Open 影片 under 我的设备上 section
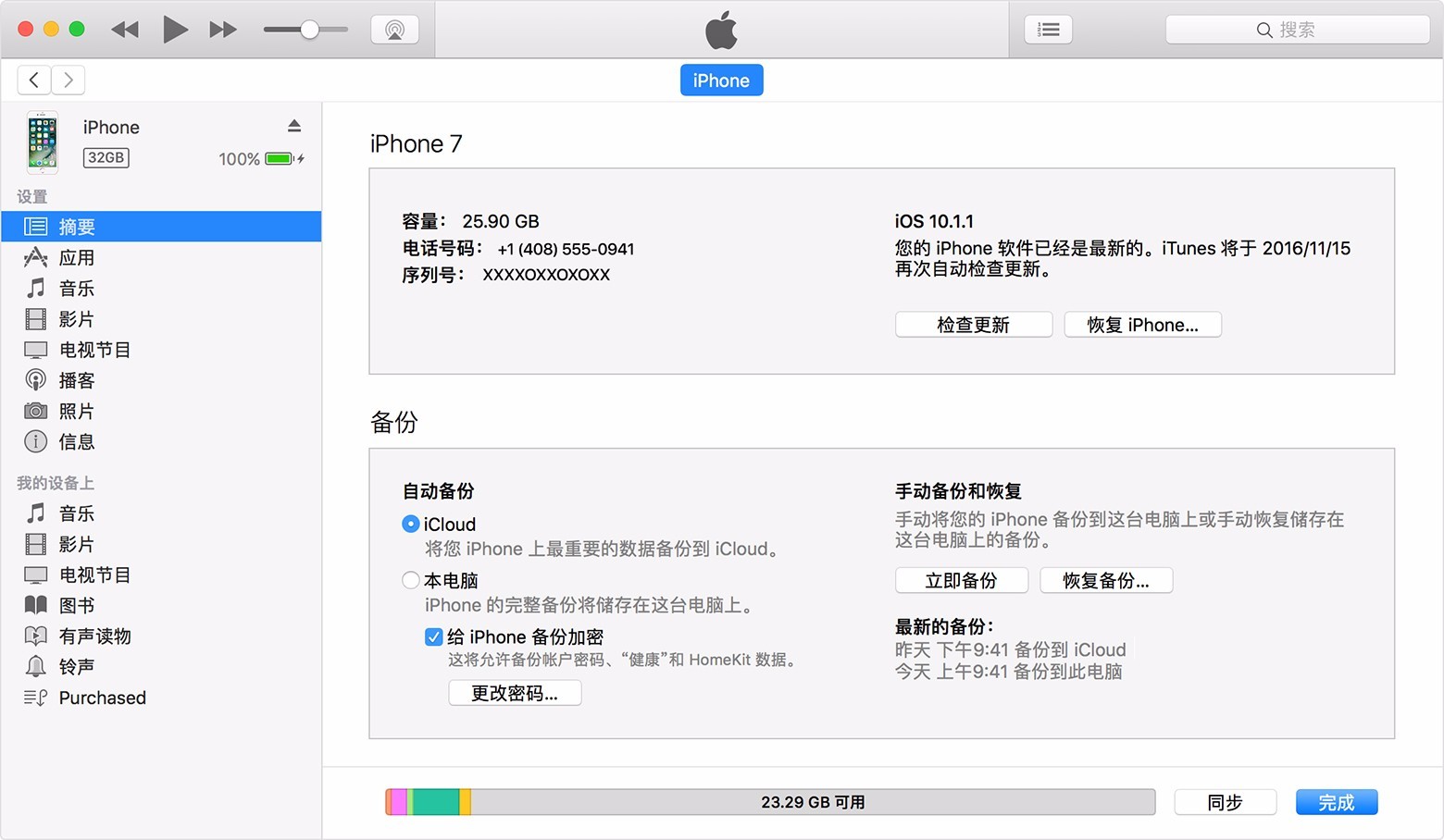 click(x=161, y=544)
